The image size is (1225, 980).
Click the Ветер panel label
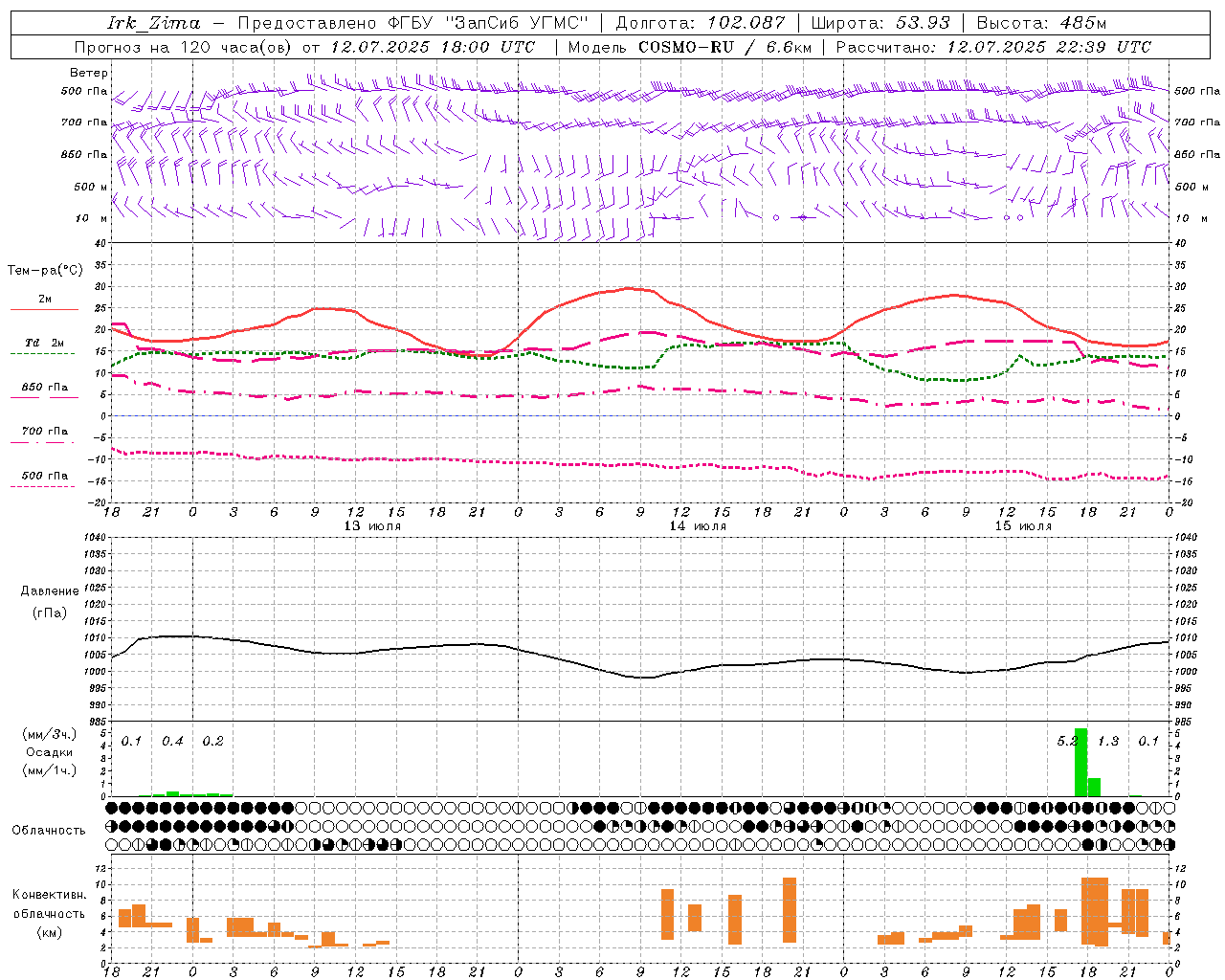89,73
